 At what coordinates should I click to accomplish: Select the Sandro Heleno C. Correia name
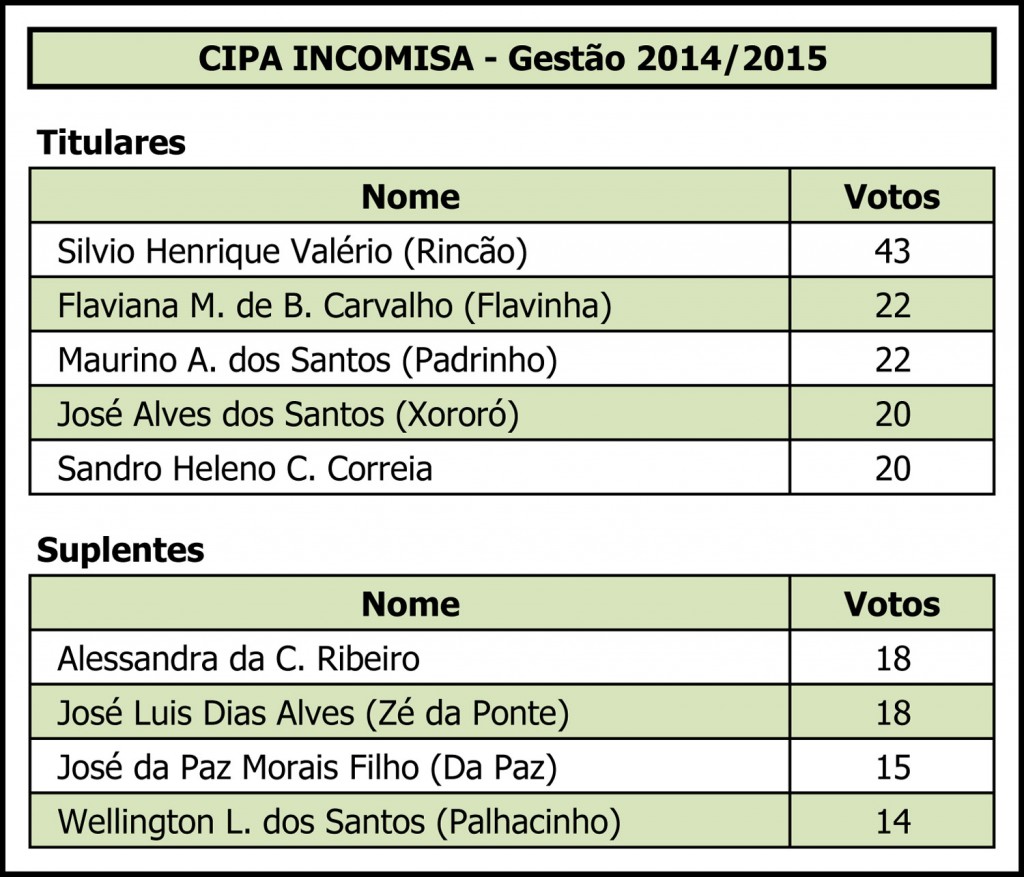point(245,468)
